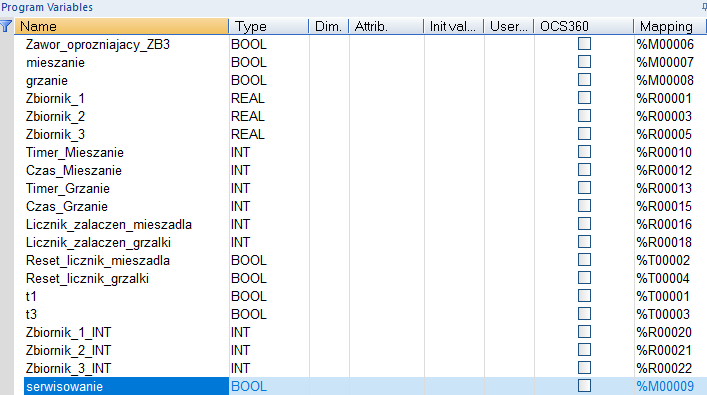
Task: Click the User... column header
Action: [509, 26]
